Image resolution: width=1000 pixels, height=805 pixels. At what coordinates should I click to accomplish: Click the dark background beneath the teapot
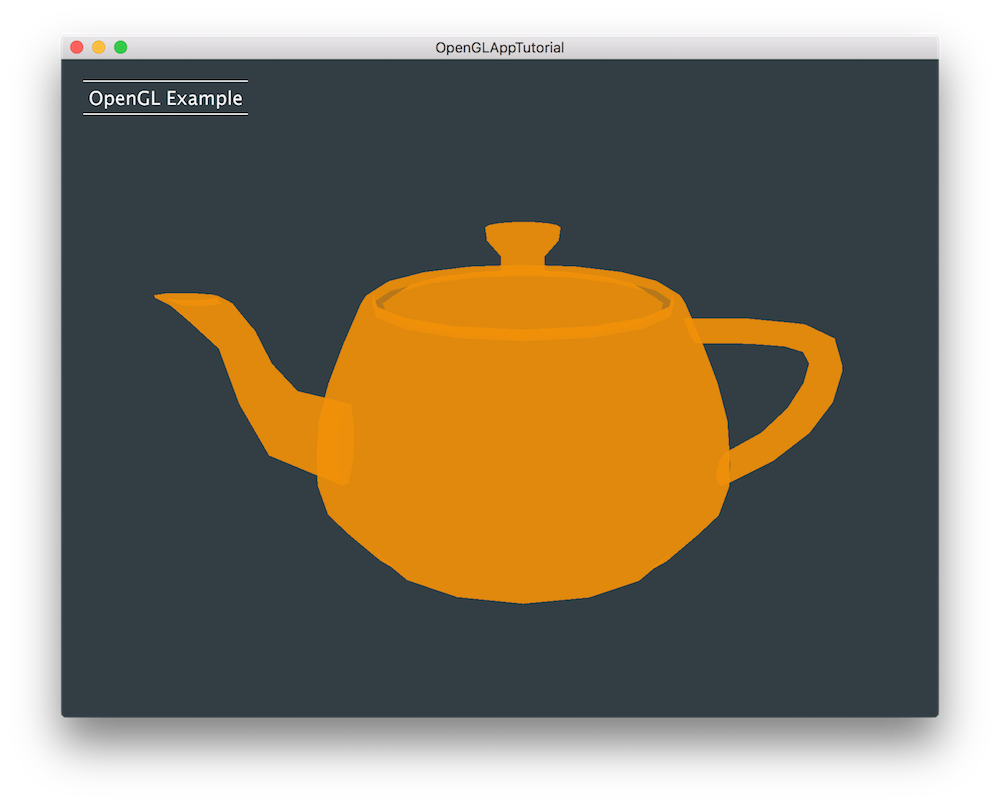pos(500,660)
